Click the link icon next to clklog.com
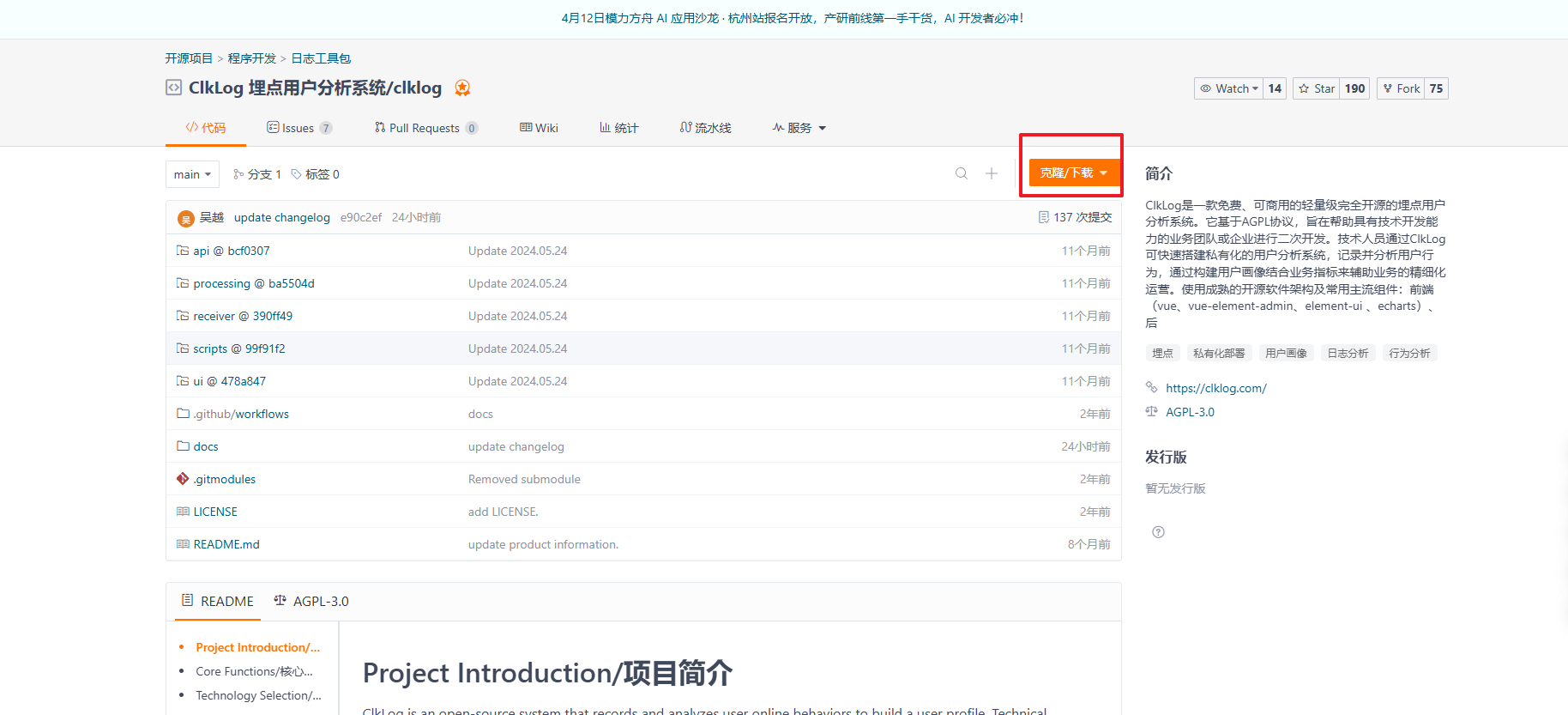This screenshot has height=715, width=1568. 1152,387
